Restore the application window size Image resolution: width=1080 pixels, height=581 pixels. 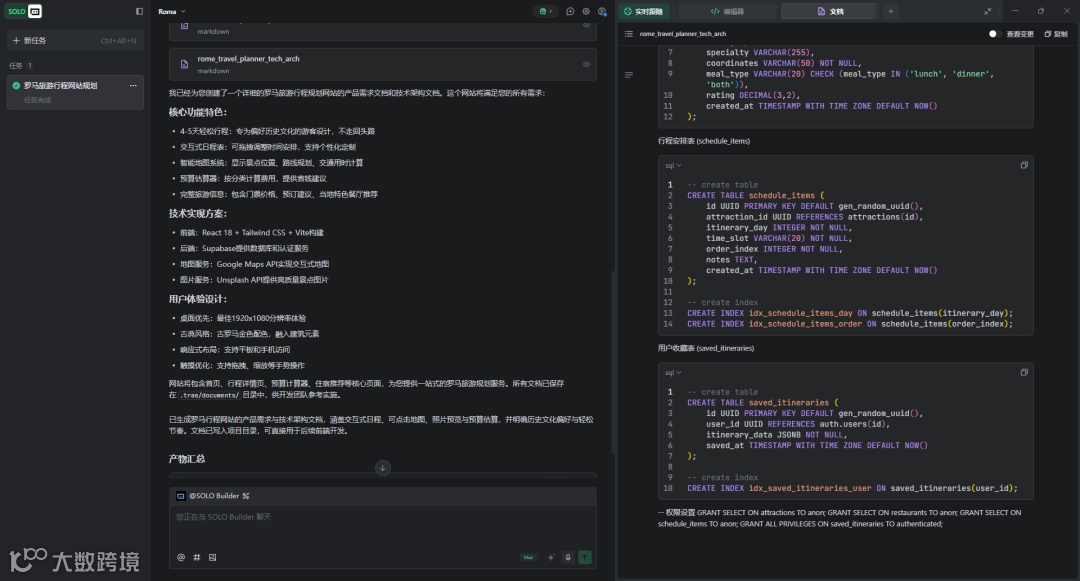point(1041,11)
